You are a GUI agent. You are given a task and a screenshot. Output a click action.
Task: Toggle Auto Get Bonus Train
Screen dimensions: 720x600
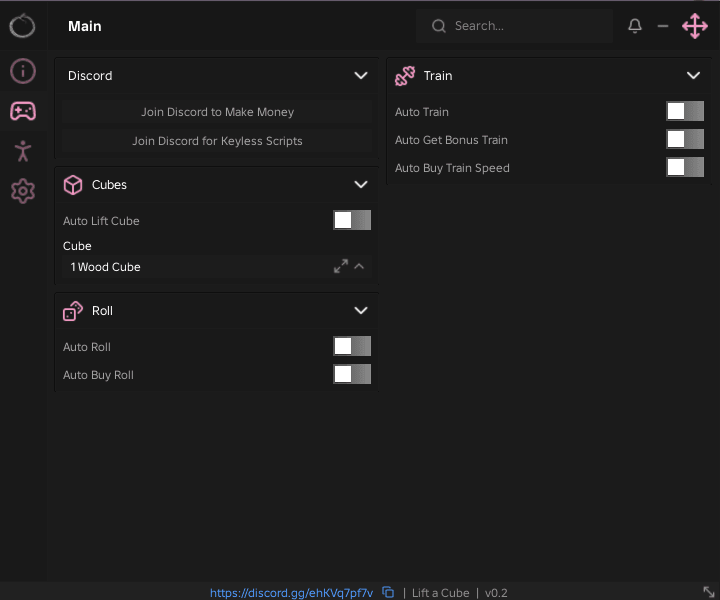tap(685, 139)
